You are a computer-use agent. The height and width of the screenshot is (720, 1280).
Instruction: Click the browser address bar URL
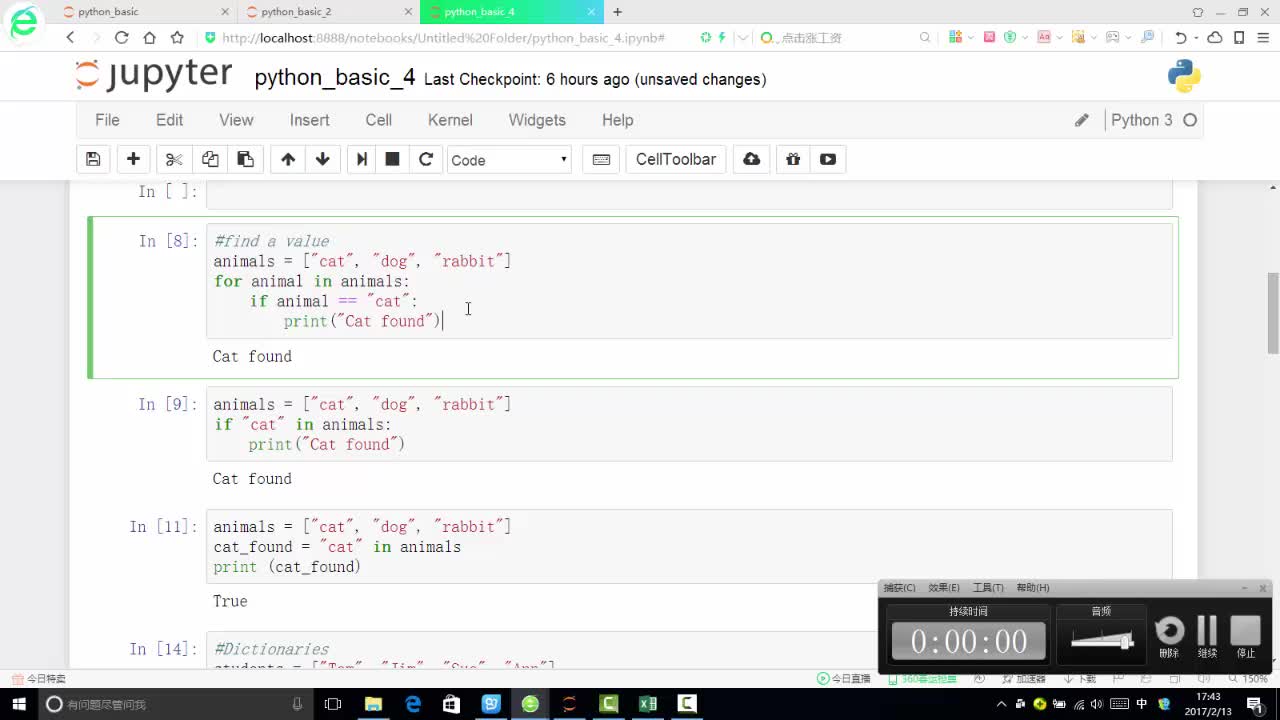[x=443, y=37]
